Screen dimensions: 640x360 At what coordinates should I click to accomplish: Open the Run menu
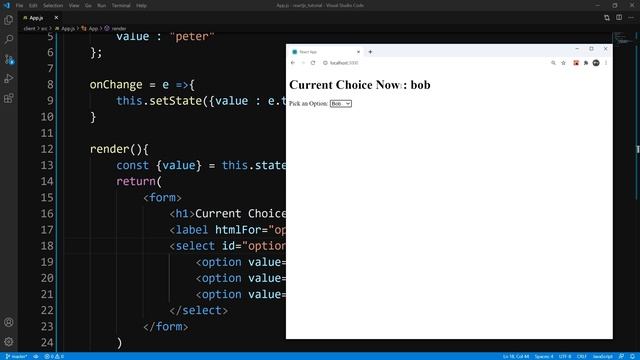tap(102, 6)
